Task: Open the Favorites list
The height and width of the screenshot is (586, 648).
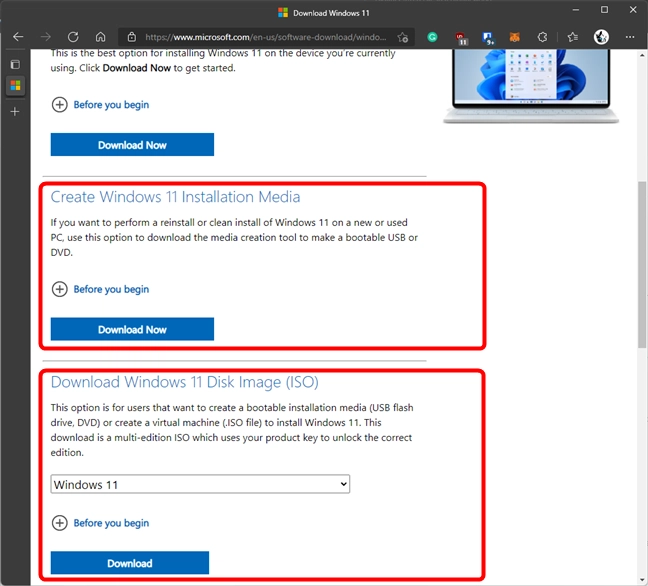Action: pos(572,37)
